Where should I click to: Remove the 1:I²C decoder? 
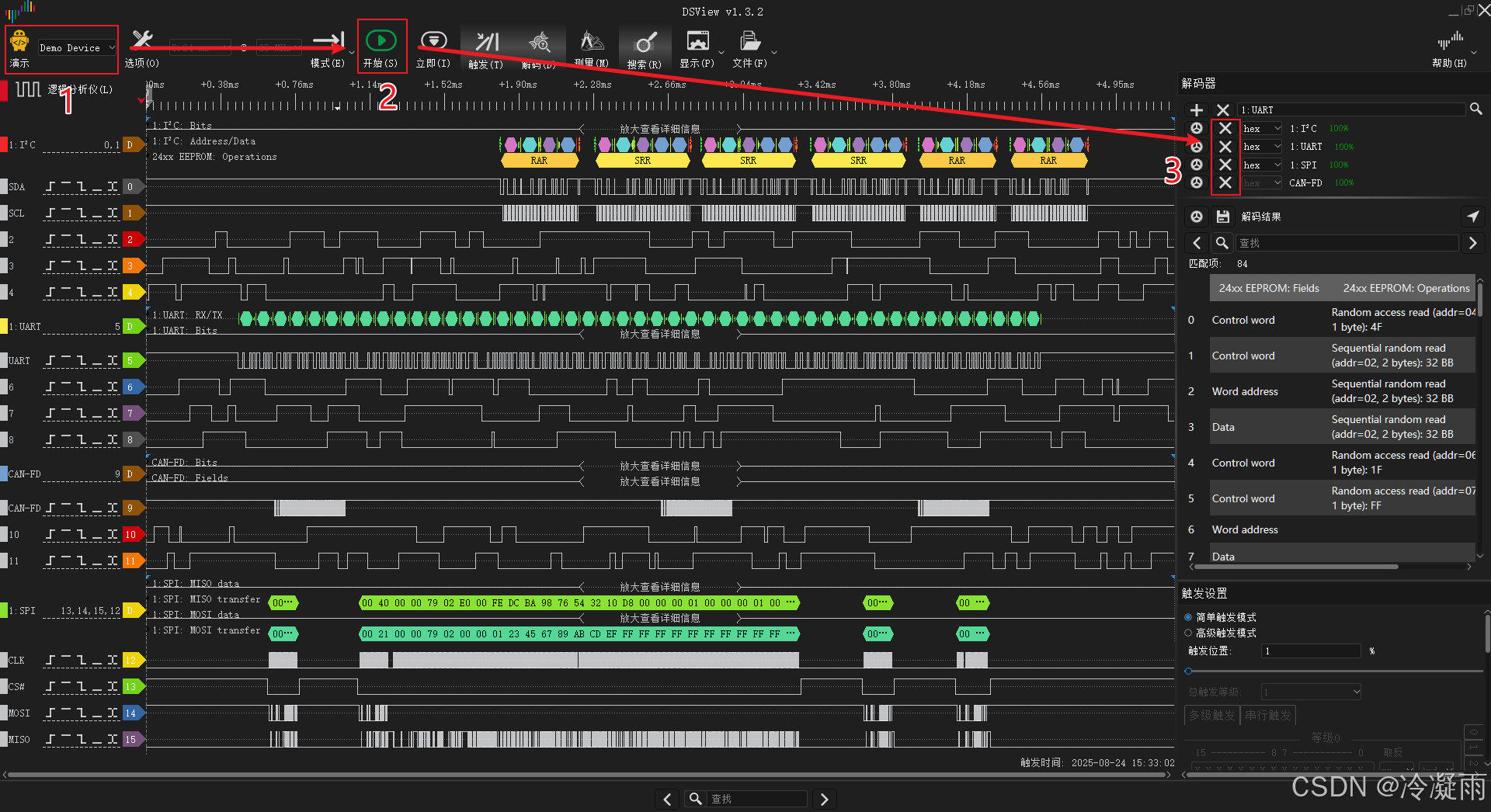(1225, 128)
